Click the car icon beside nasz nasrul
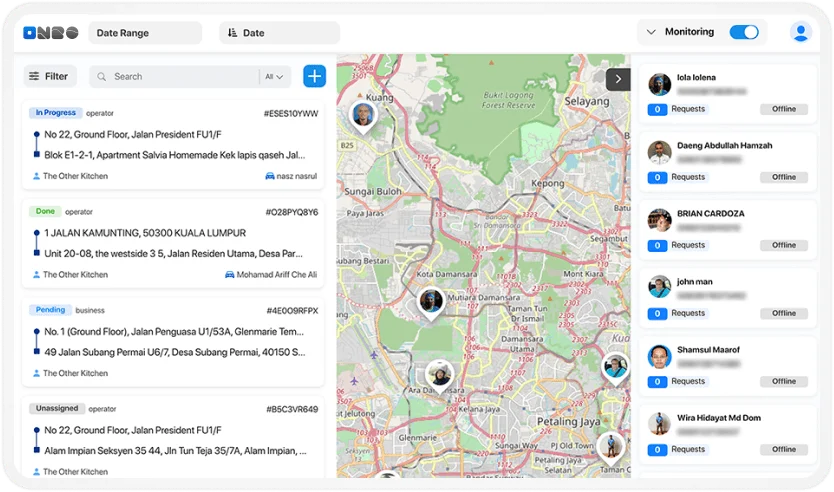 (x=270, y=176)
